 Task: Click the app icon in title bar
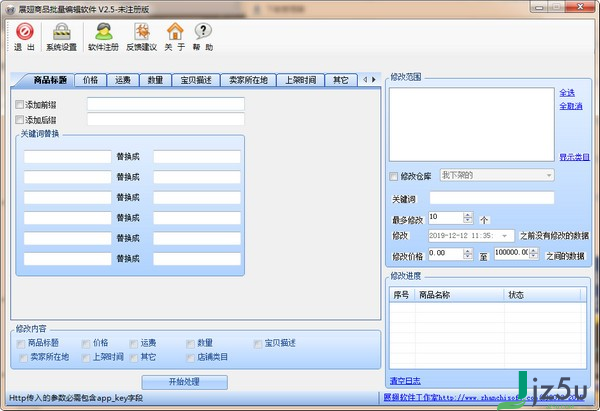[11, 10]
